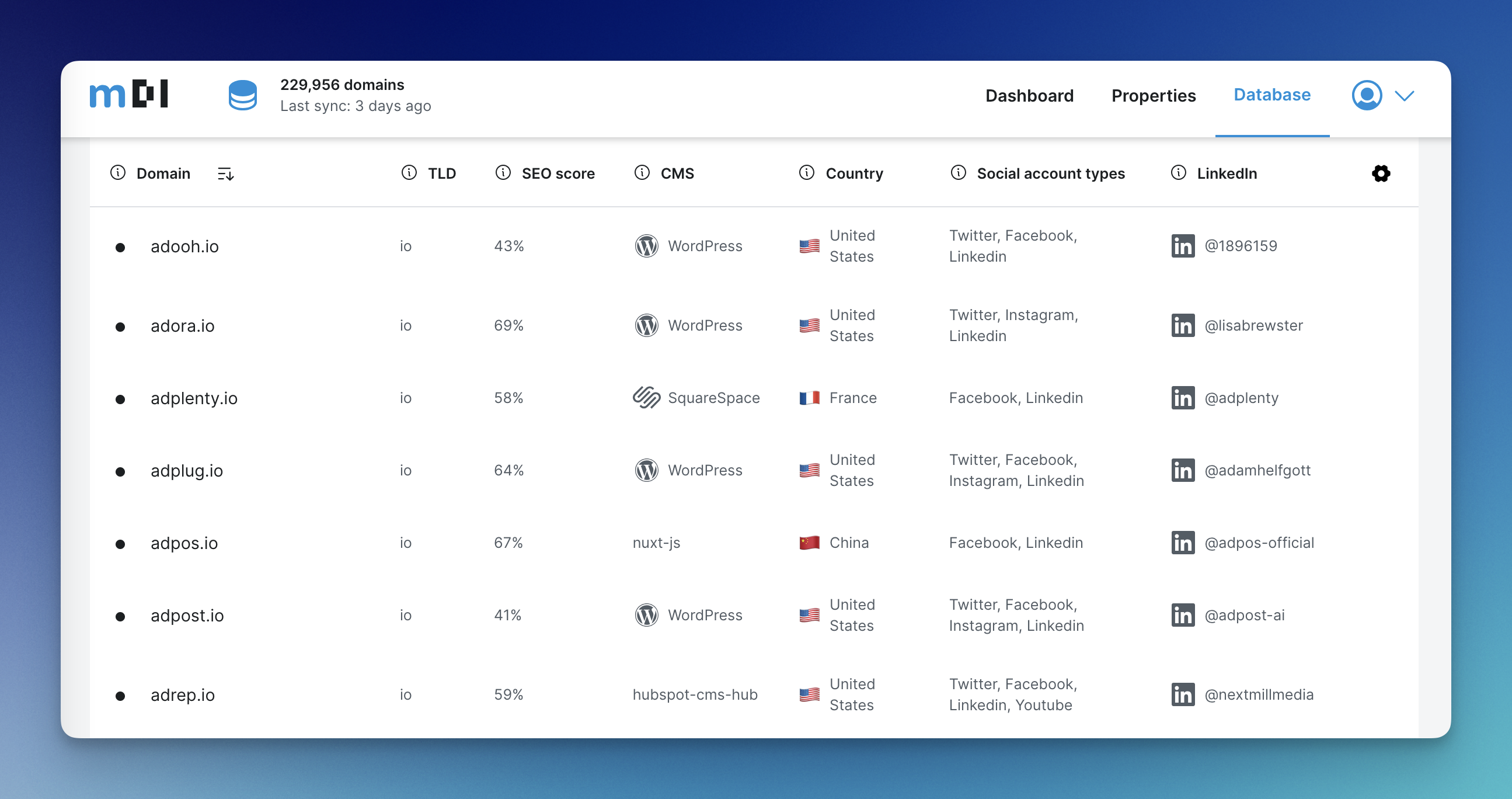
Task: Open the adpos.io domain
Action: [x=184, y=544]
